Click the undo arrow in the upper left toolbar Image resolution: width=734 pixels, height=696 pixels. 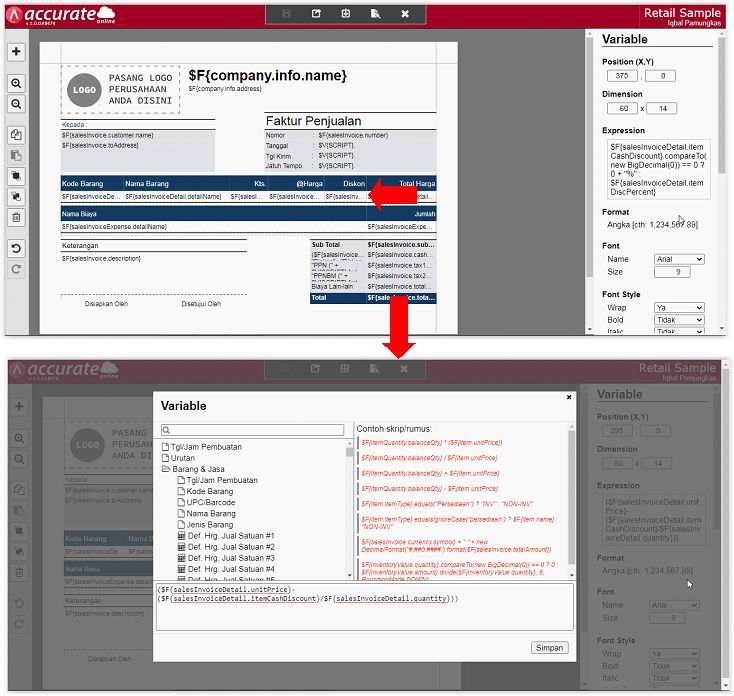[16, 248]
